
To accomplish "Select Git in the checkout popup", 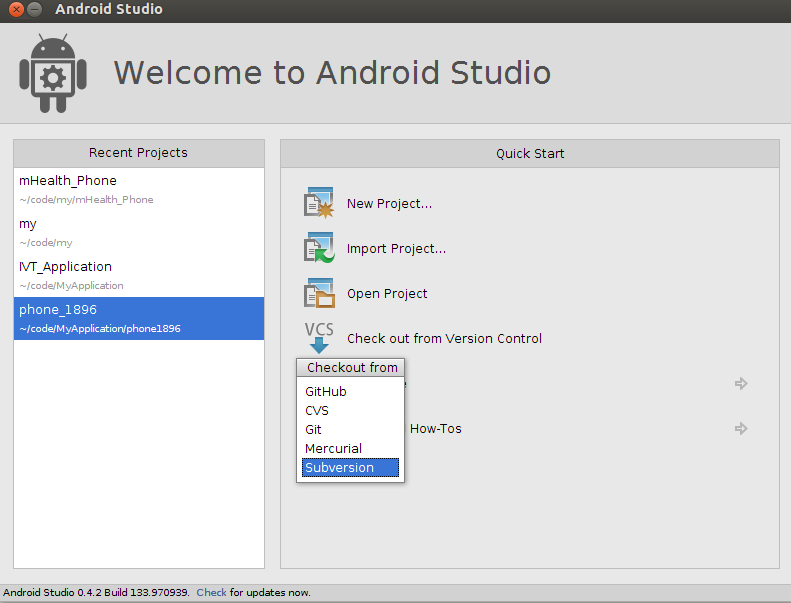I will point(350,429).
